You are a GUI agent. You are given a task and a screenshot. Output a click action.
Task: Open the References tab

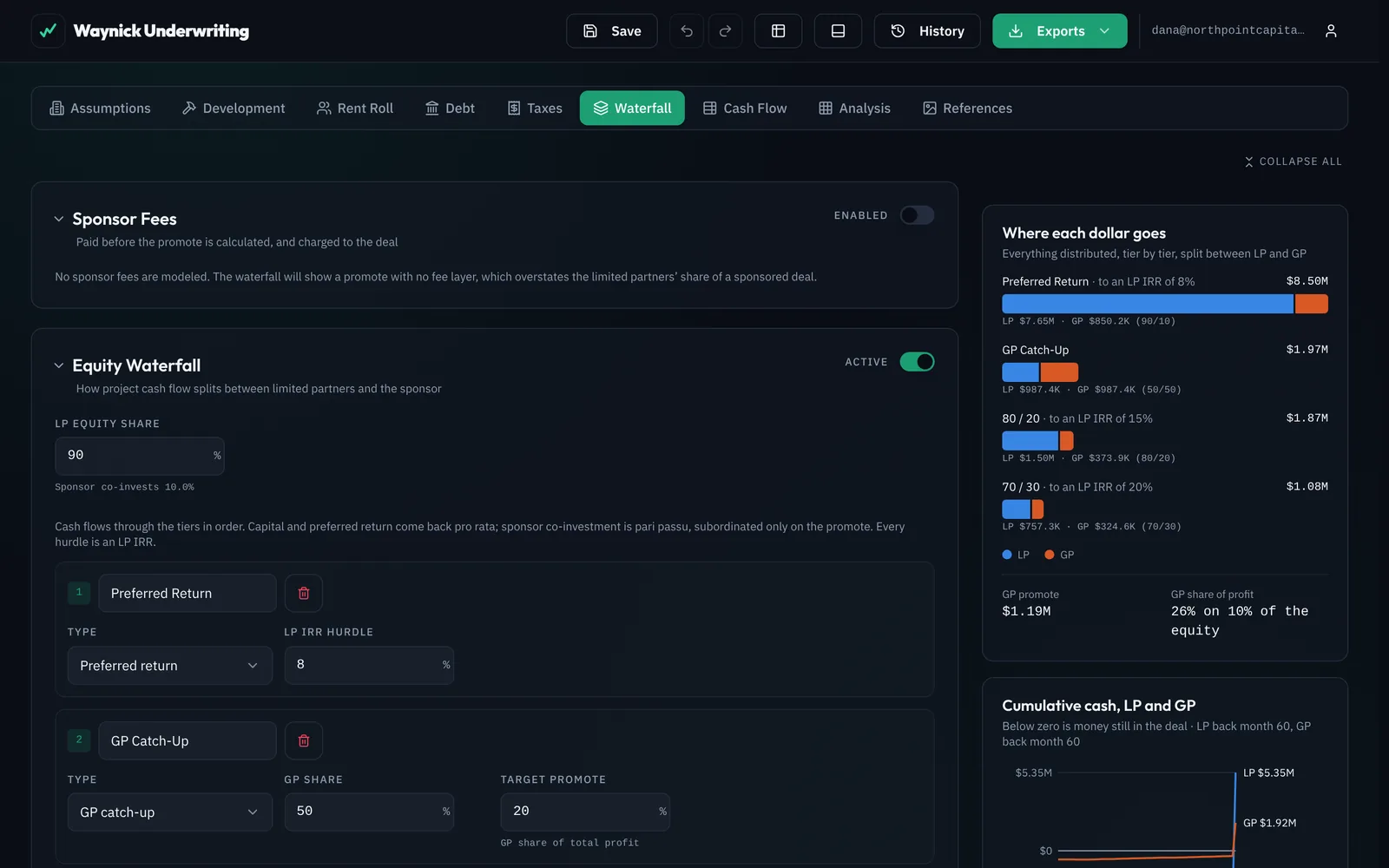[x=967, y=108]
